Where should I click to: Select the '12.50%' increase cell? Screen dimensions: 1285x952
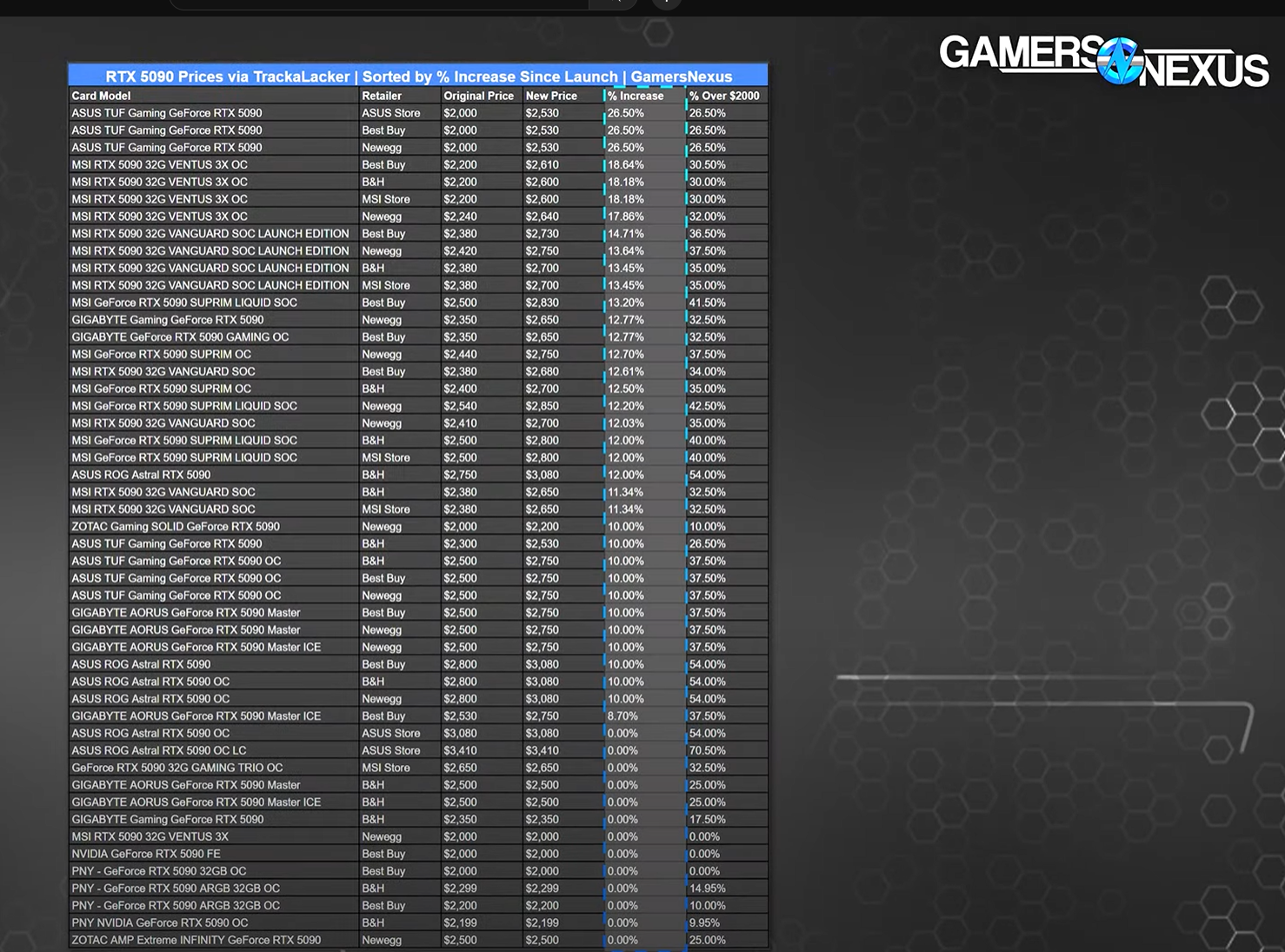pyautogui.click(x=626, y=389)
